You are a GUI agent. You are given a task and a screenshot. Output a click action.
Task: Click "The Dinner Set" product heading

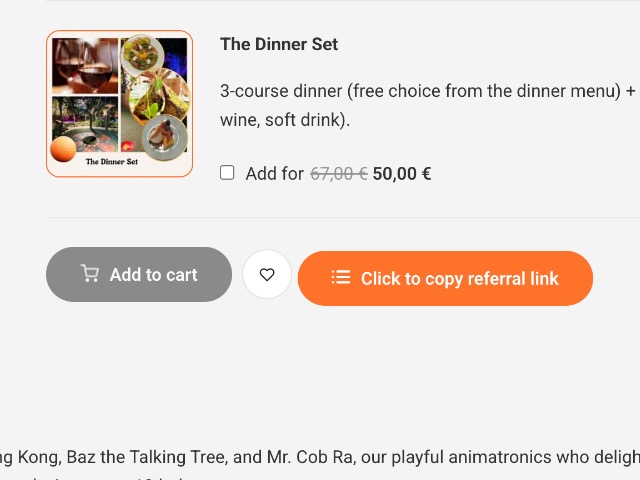point(279,44)
